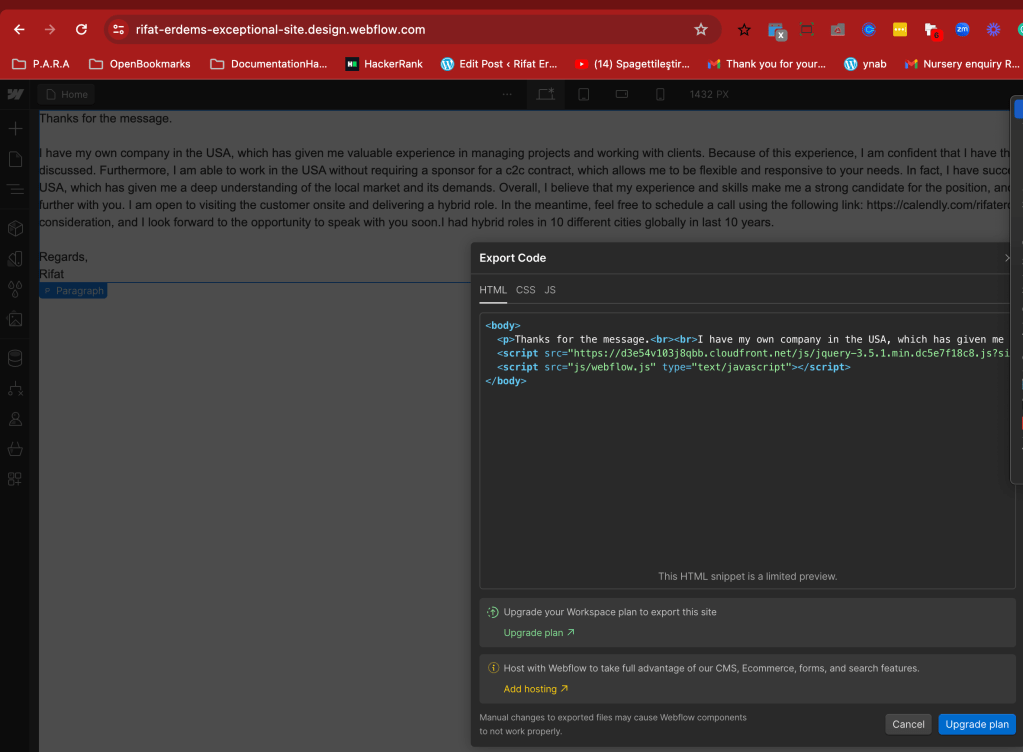Click the address bar URL
1023x752 pixels.
click(281, 29)
